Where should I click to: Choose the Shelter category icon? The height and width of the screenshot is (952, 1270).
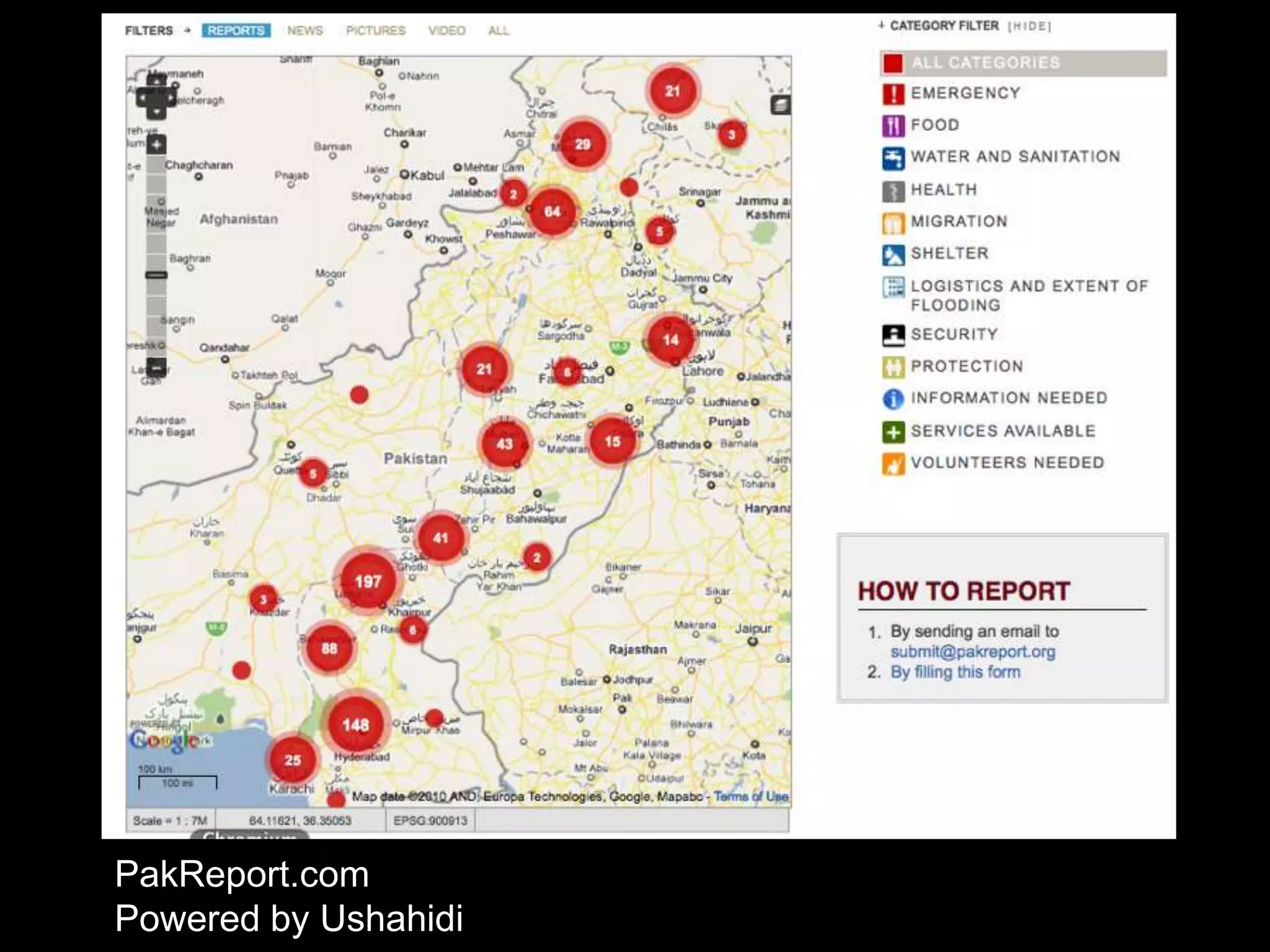point(893,254)
